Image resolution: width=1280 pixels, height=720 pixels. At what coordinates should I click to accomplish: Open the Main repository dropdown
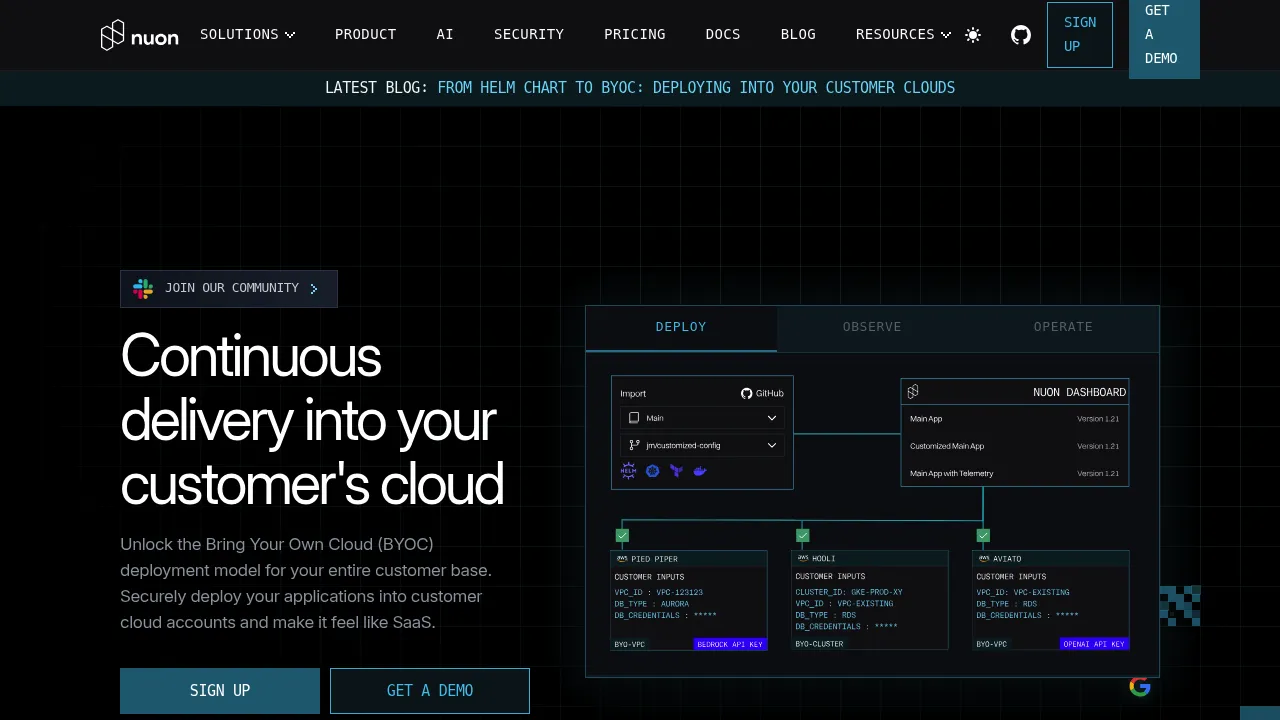coord(702,418)
